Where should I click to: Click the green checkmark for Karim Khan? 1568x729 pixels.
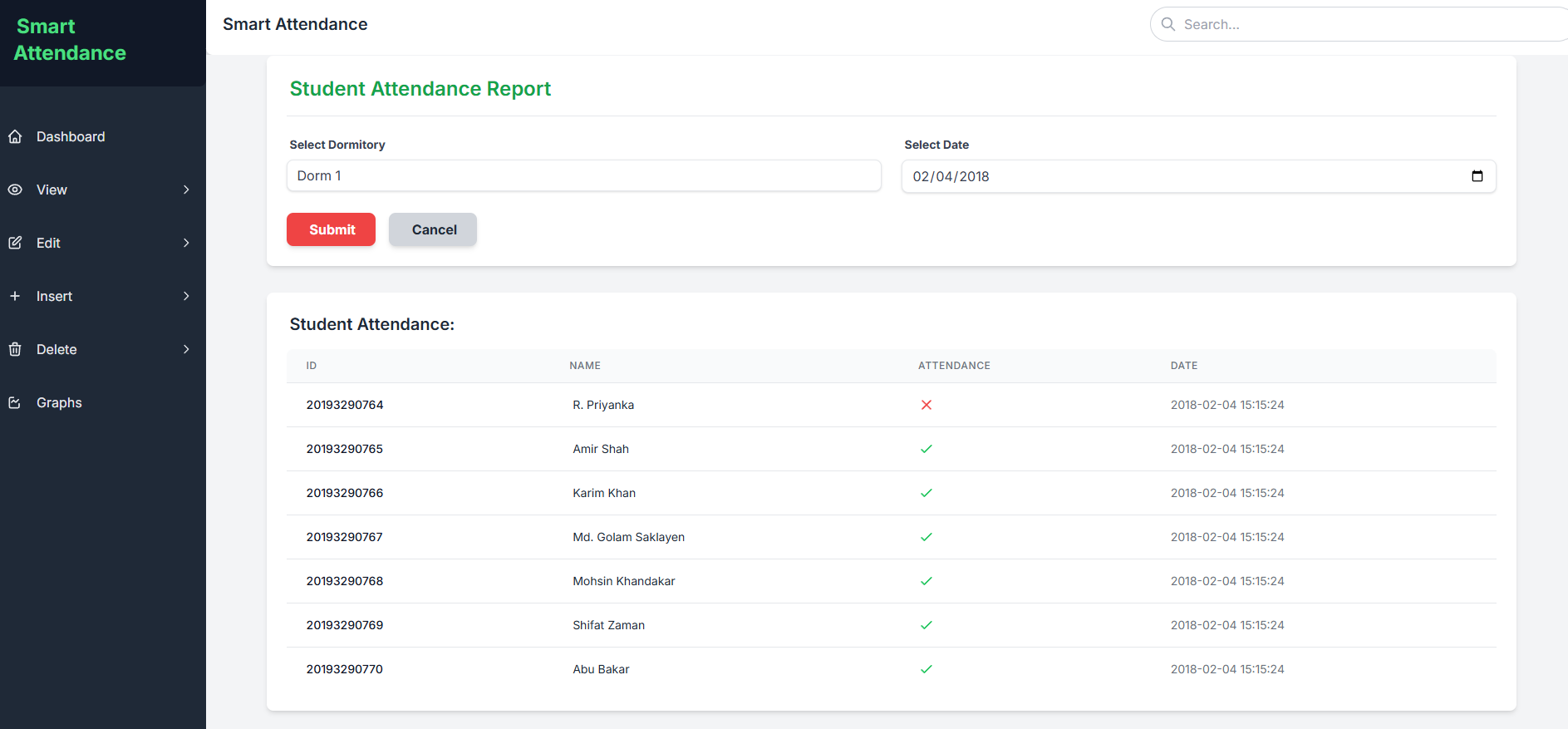[927, 493]
